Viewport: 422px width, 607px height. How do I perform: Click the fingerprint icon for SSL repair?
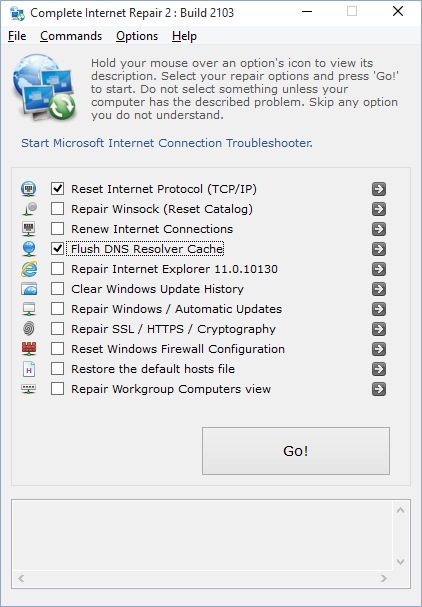(29, 329)
